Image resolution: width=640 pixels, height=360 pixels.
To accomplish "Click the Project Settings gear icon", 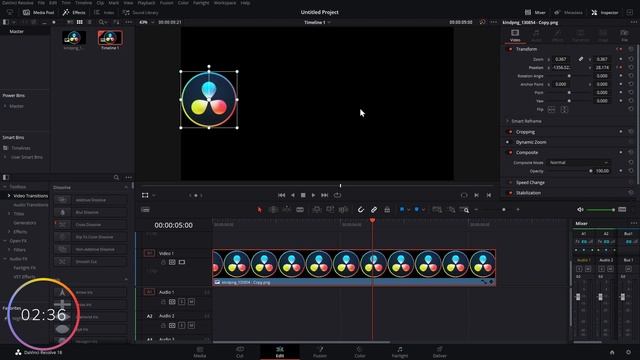I will 628,352.
